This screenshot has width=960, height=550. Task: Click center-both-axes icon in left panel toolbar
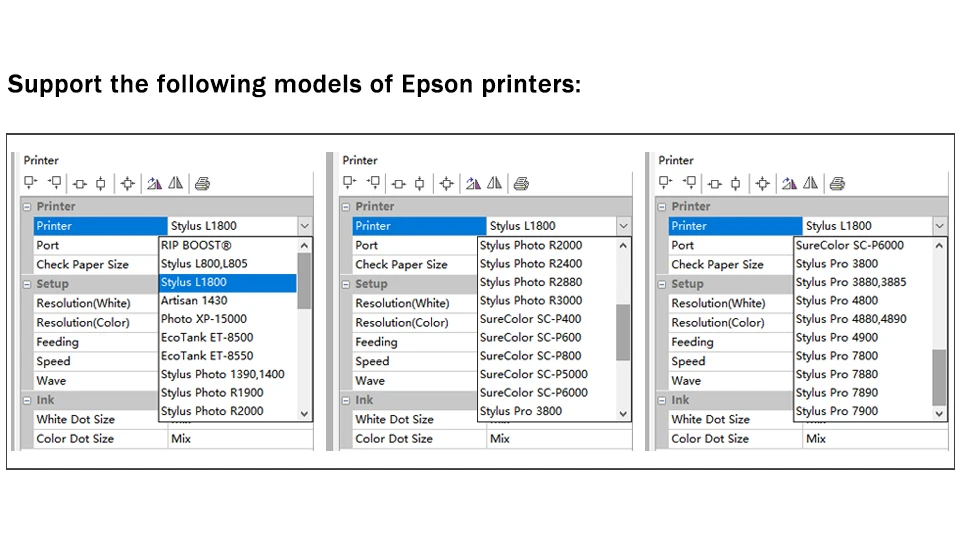click(127, 183)
